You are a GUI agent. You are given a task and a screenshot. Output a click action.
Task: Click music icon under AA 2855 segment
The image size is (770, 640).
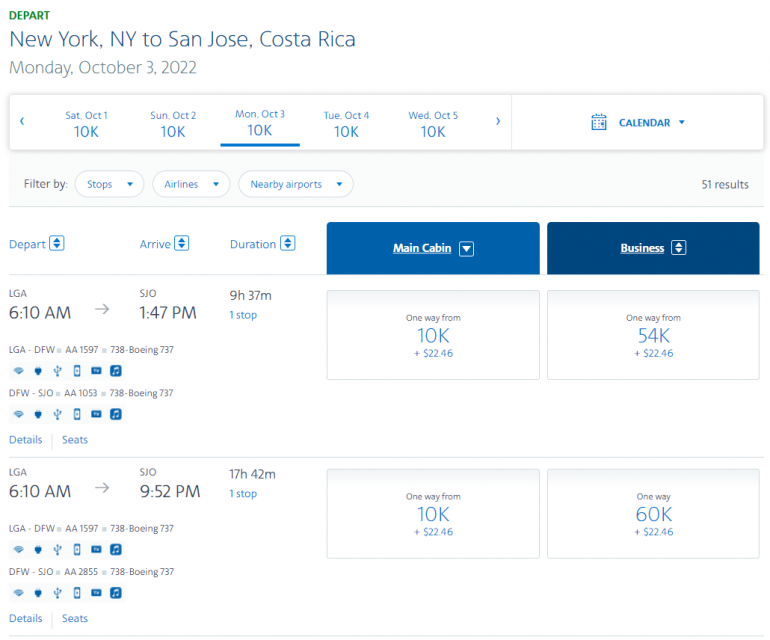pyautogui.click(x=116, y=592)
